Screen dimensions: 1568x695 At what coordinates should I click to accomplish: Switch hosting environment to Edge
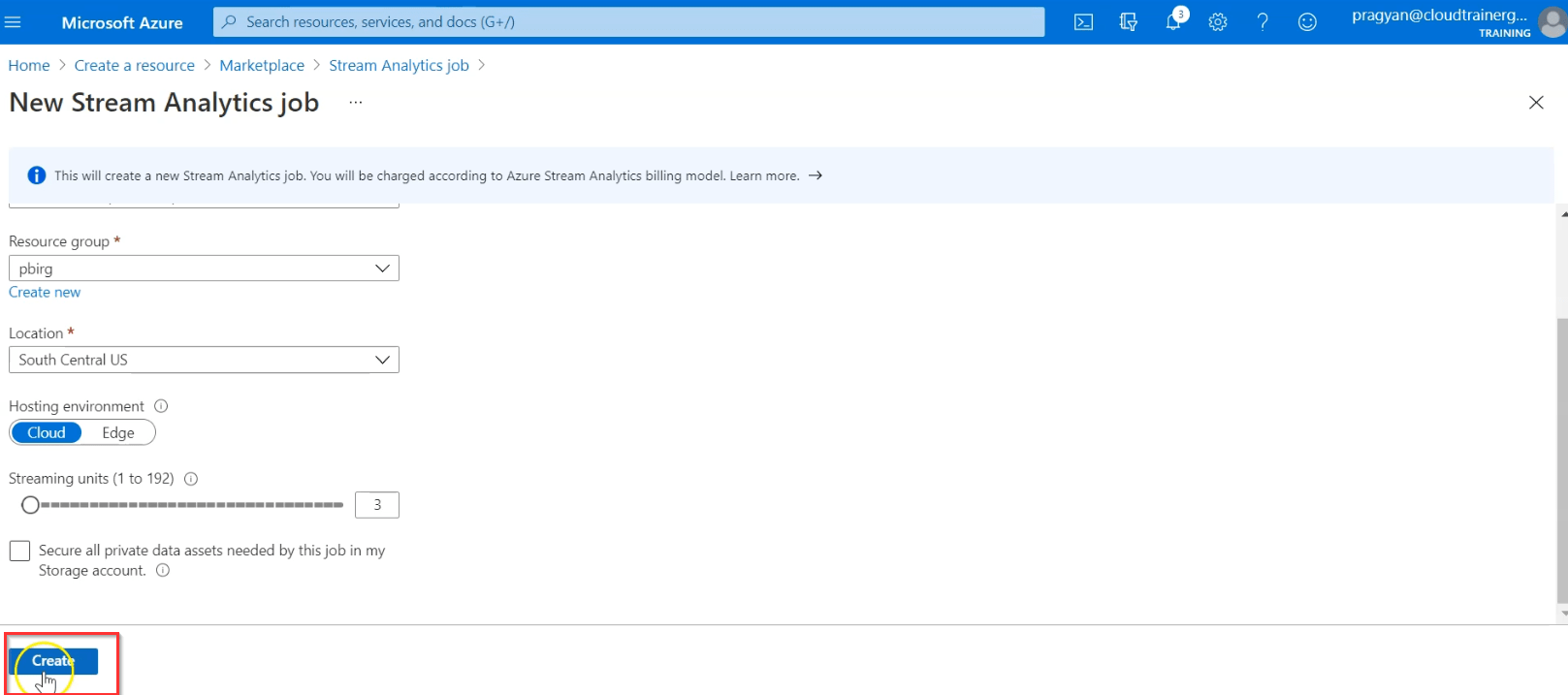[118, 433]
